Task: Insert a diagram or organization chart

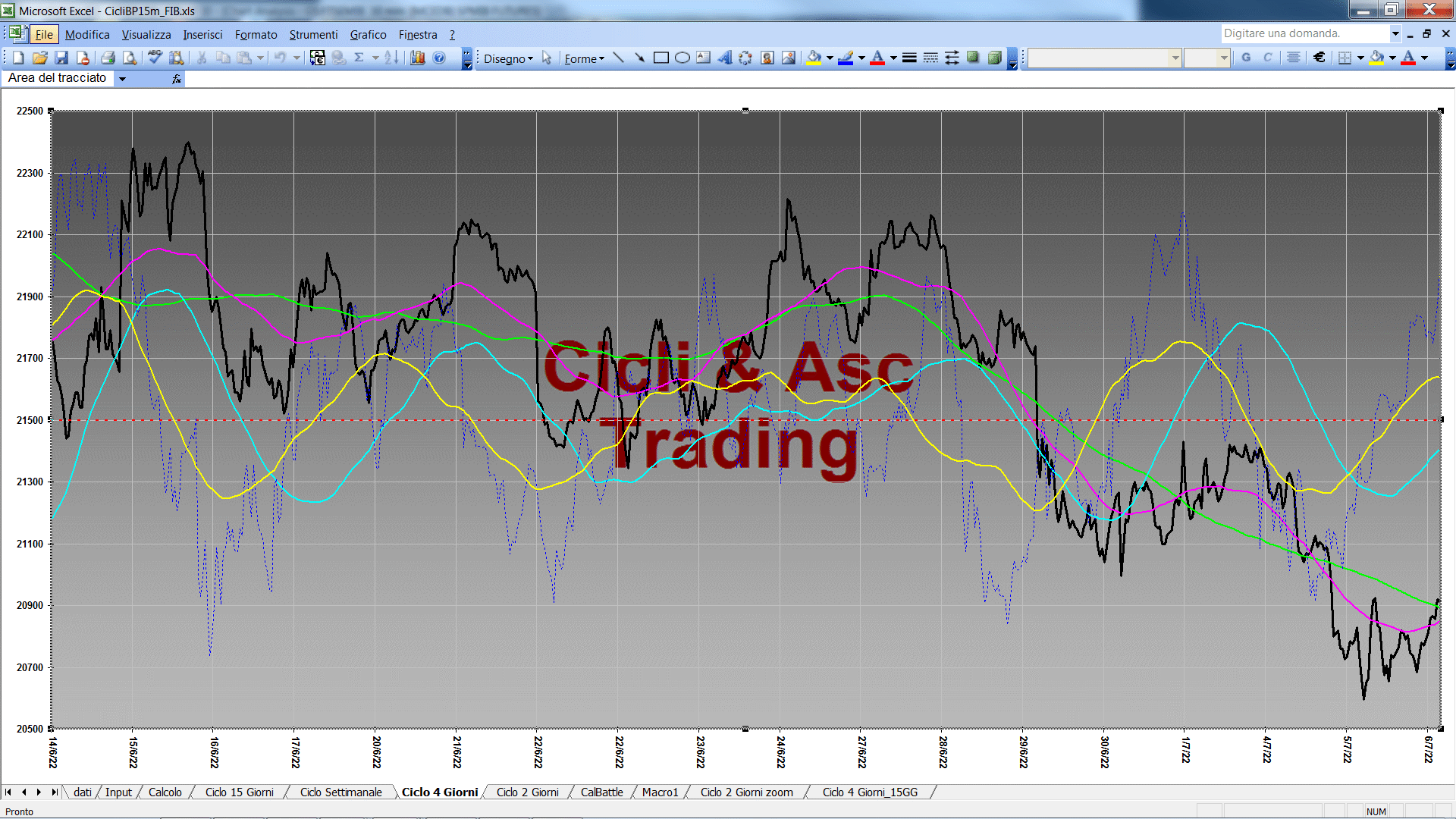Action: (745, 58)
